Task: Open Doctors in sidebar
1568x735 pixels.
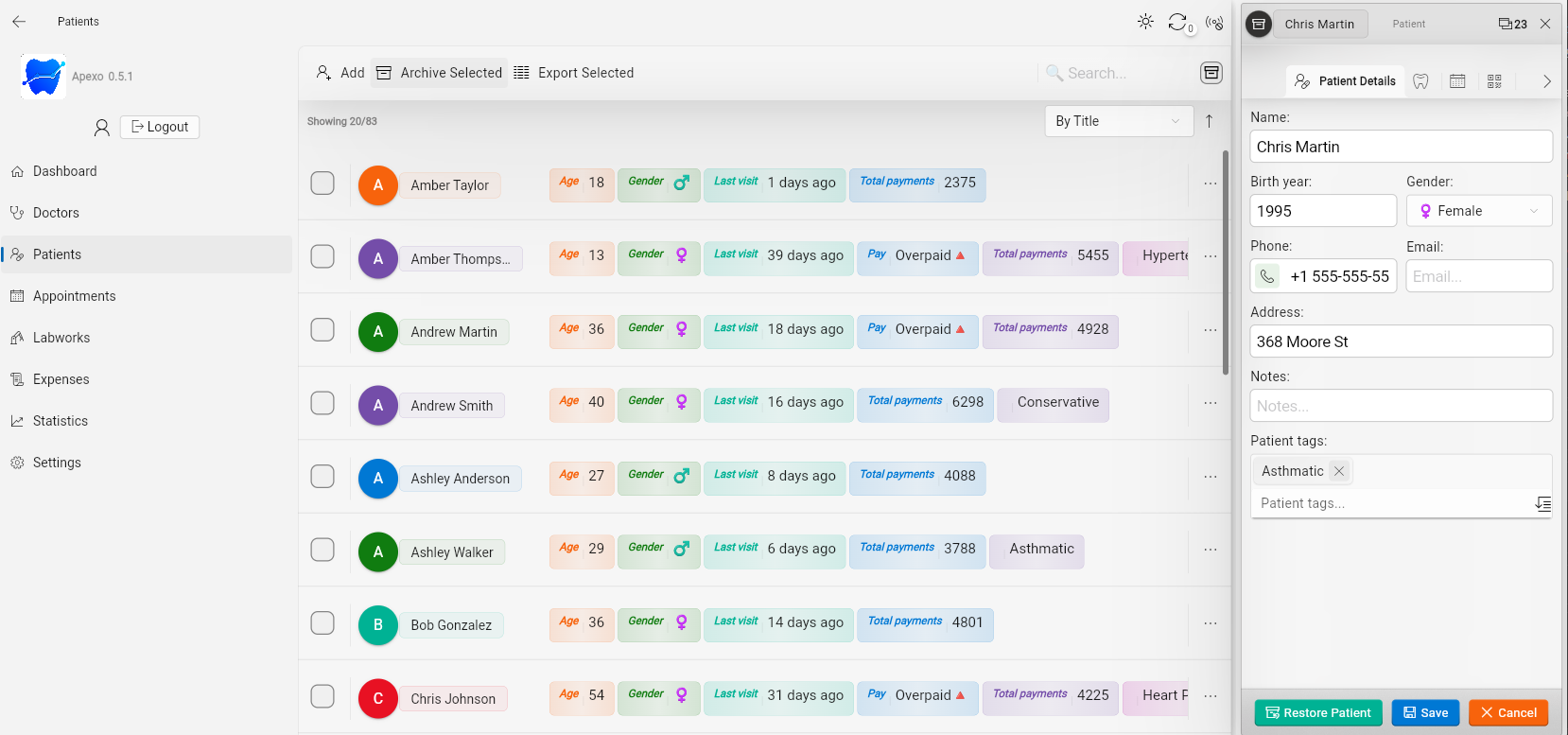Action: pos(147,213)
